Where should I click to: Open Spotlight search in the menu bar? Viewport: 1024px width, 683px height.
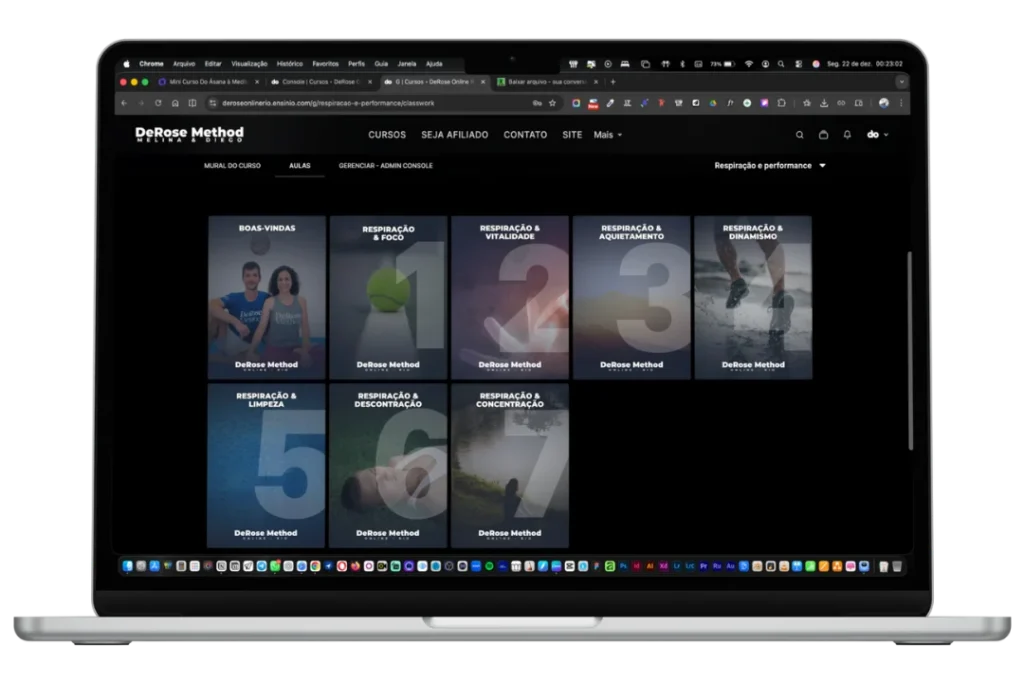(x=780, y=64)
